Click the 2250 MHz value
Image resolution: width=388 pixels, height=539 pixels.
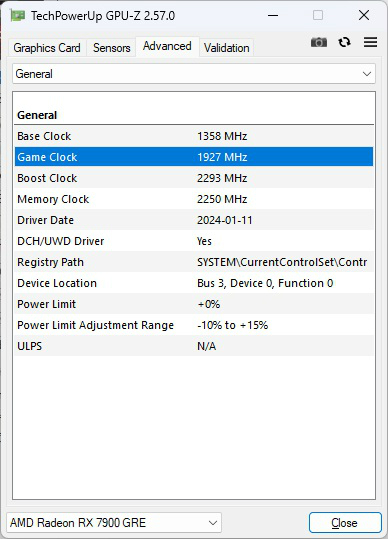point(222,199)
